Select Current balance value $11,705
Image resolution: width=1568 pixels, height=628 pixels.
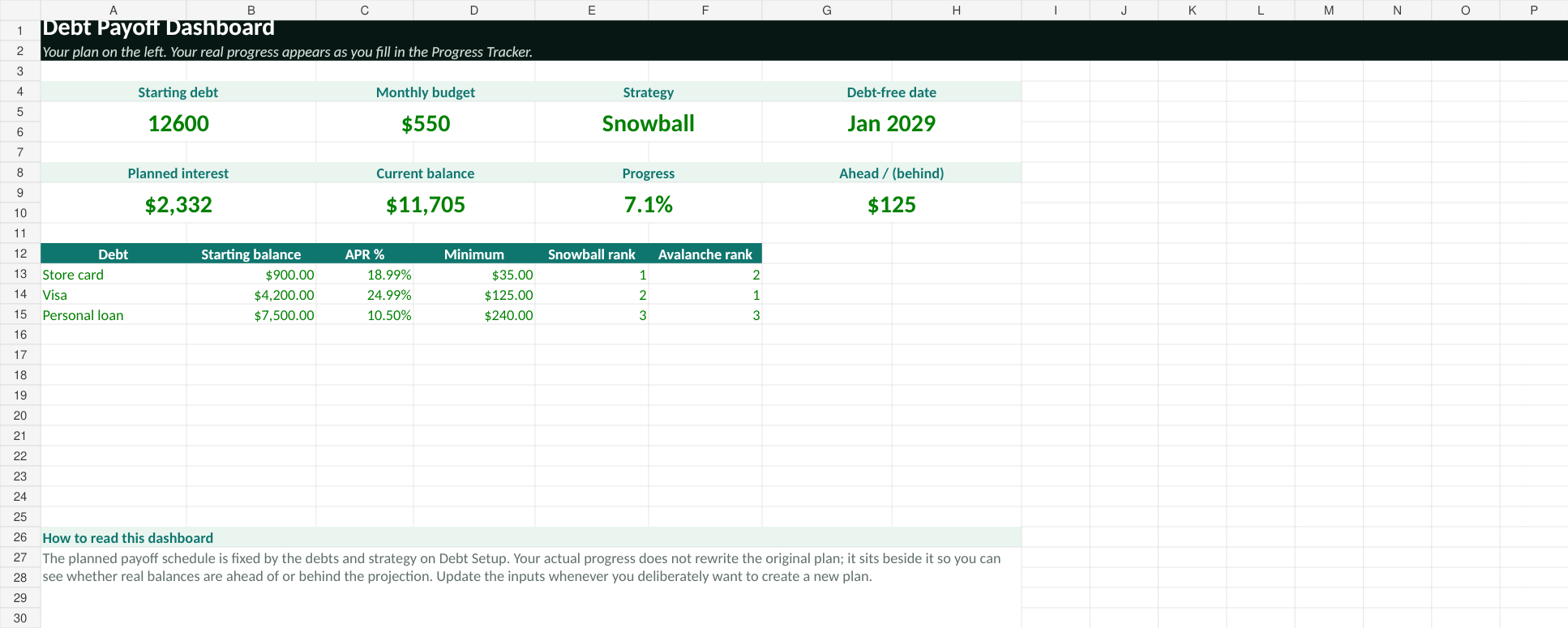pyautogui.click(x=426, y=204)
